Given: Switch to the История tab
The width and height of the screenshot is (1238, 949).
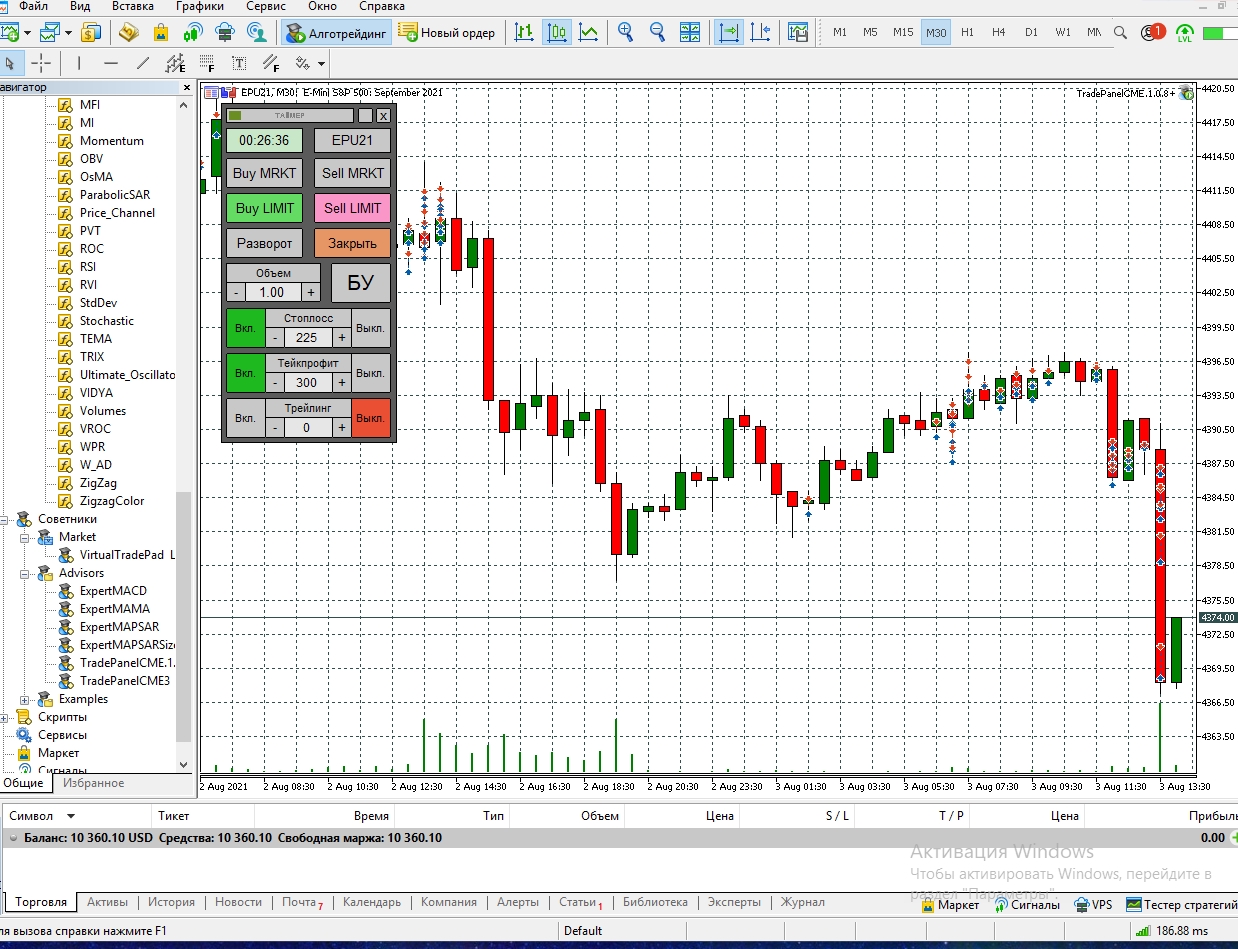Looking at the screenshot, I should [x=172, y=902].
